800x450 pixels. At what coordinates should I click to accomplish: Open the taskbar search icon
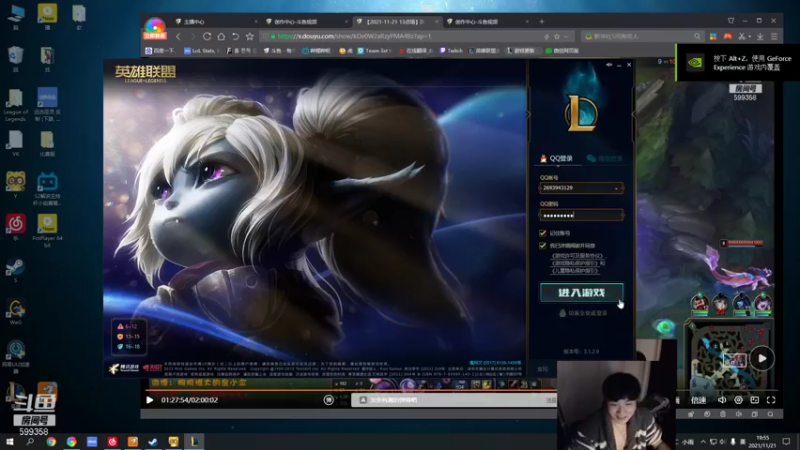[x=30, y=441]
